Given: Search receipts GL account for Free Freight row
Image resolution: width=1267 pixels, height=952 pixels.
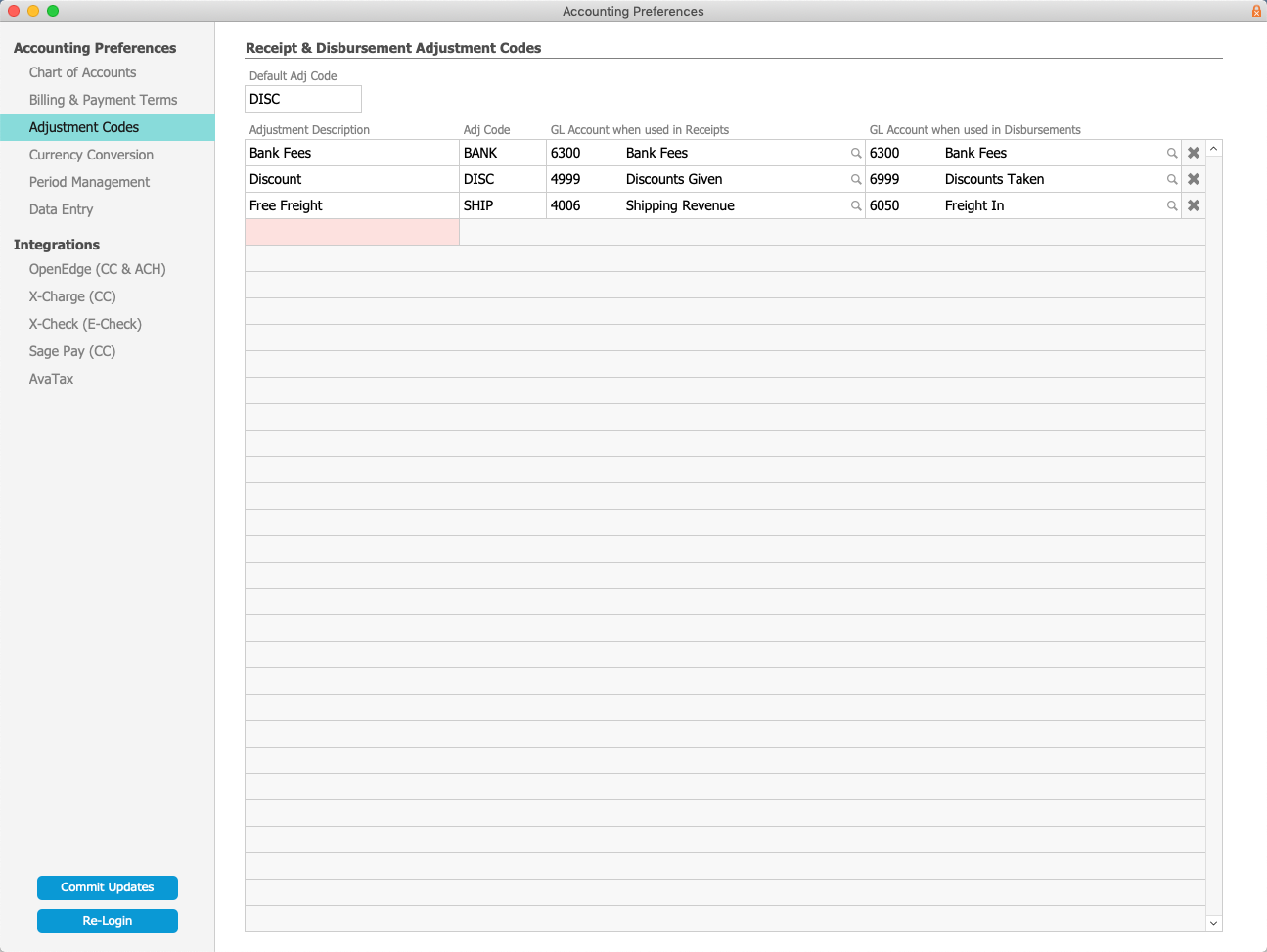Looking at the screenshot, I should coord(856,205).
